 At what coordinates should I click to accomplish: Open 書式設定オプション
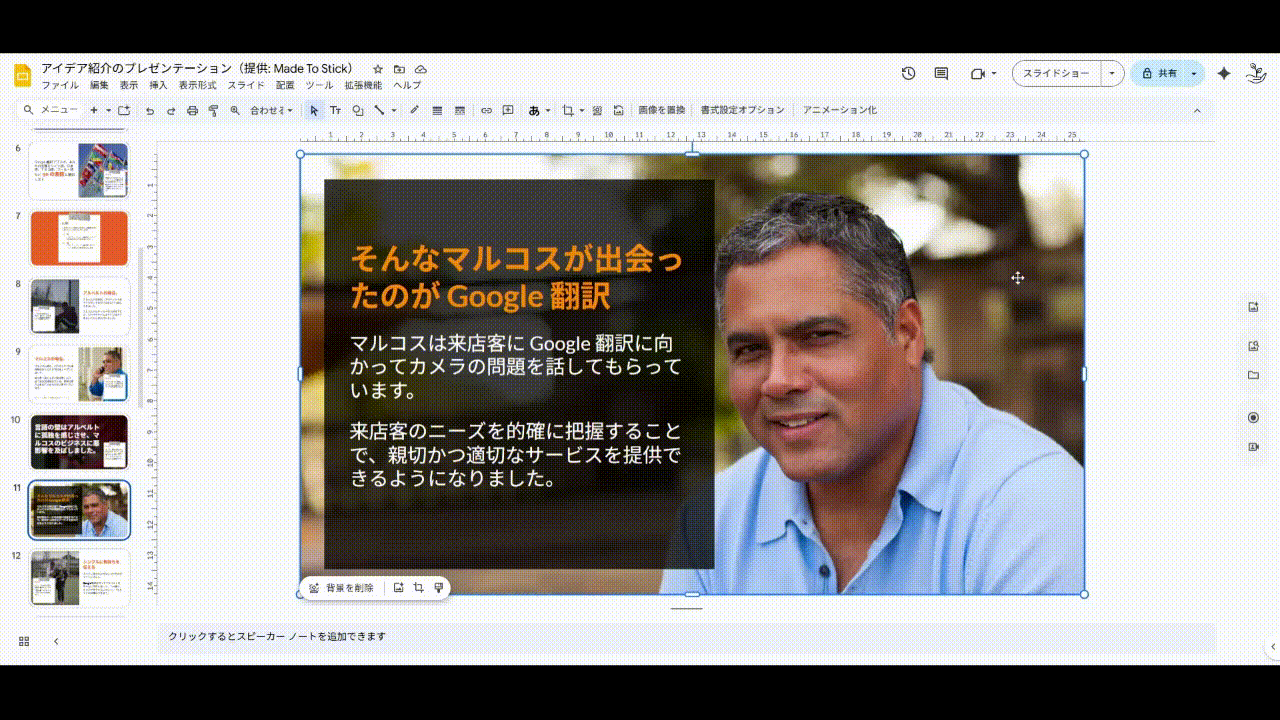[x=742, y=110]
